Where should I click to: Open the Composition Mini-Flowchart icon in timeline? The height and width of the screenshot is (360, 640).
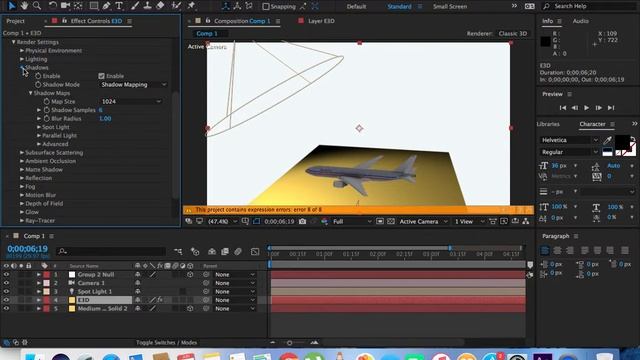click(x=178, y=252)
